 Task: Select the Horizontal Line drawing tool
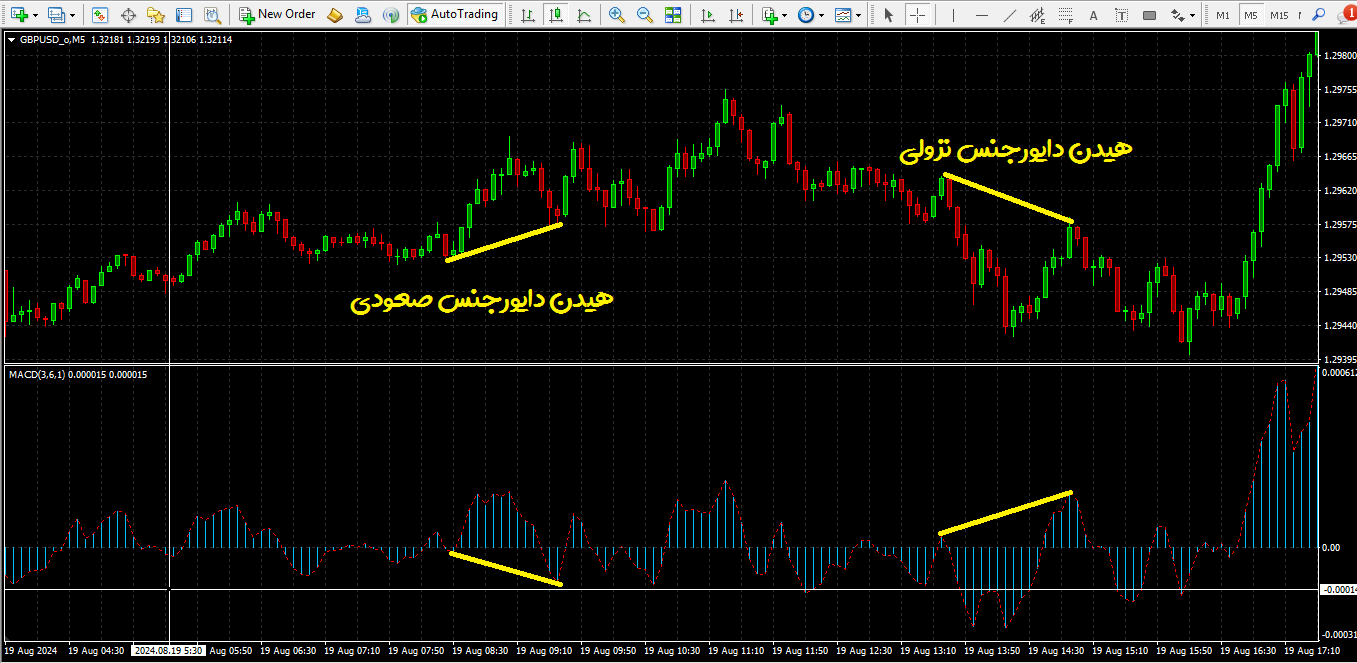click(x=981, y=15)
